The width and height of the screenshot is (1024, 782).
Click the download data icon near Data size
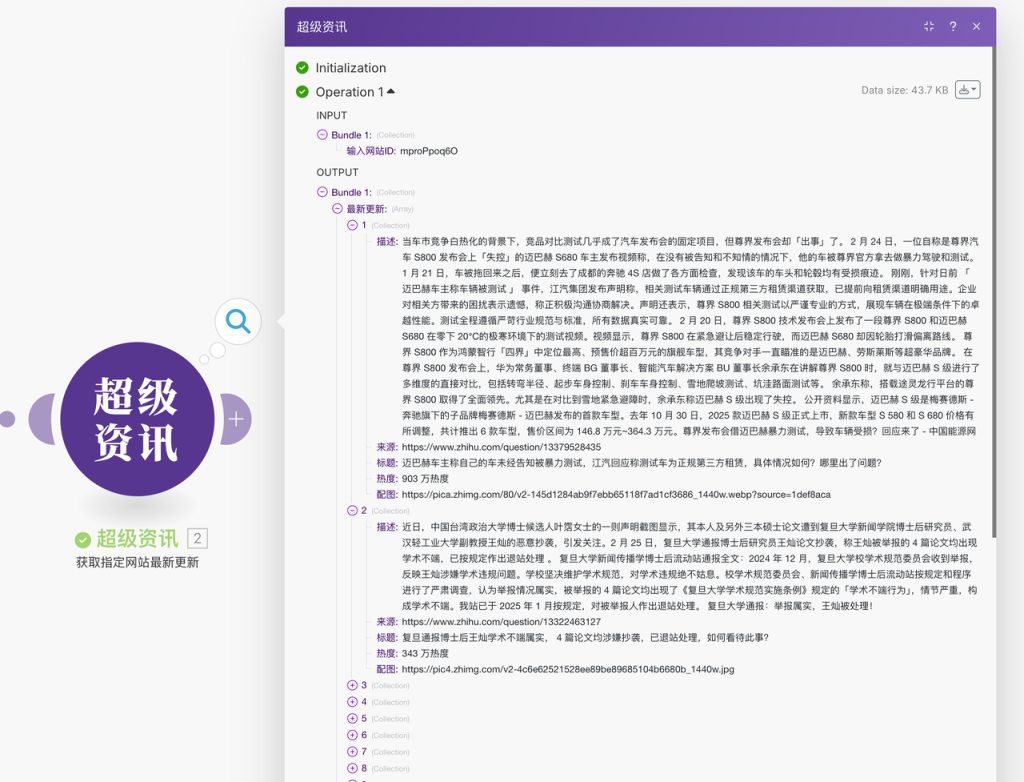(963, 89)
